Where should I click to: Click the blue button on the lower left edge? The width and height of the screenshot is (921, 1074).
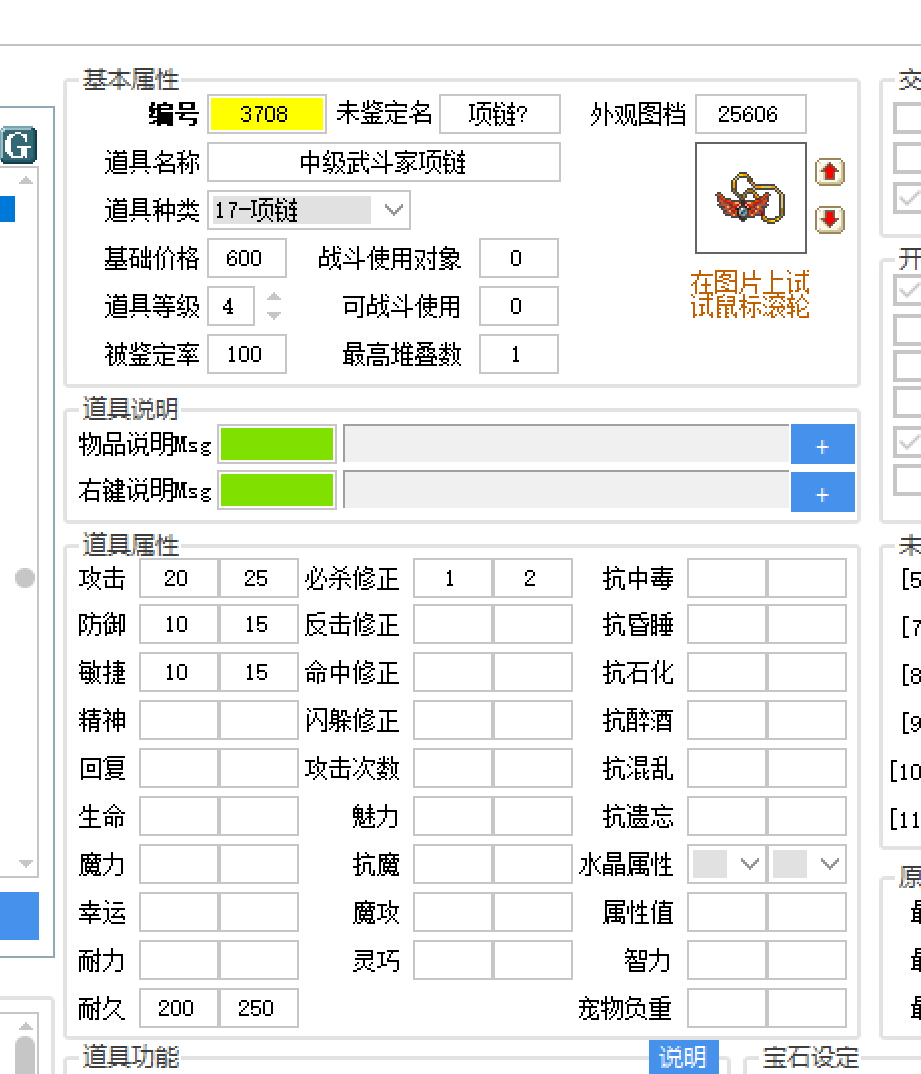(19, 915)
